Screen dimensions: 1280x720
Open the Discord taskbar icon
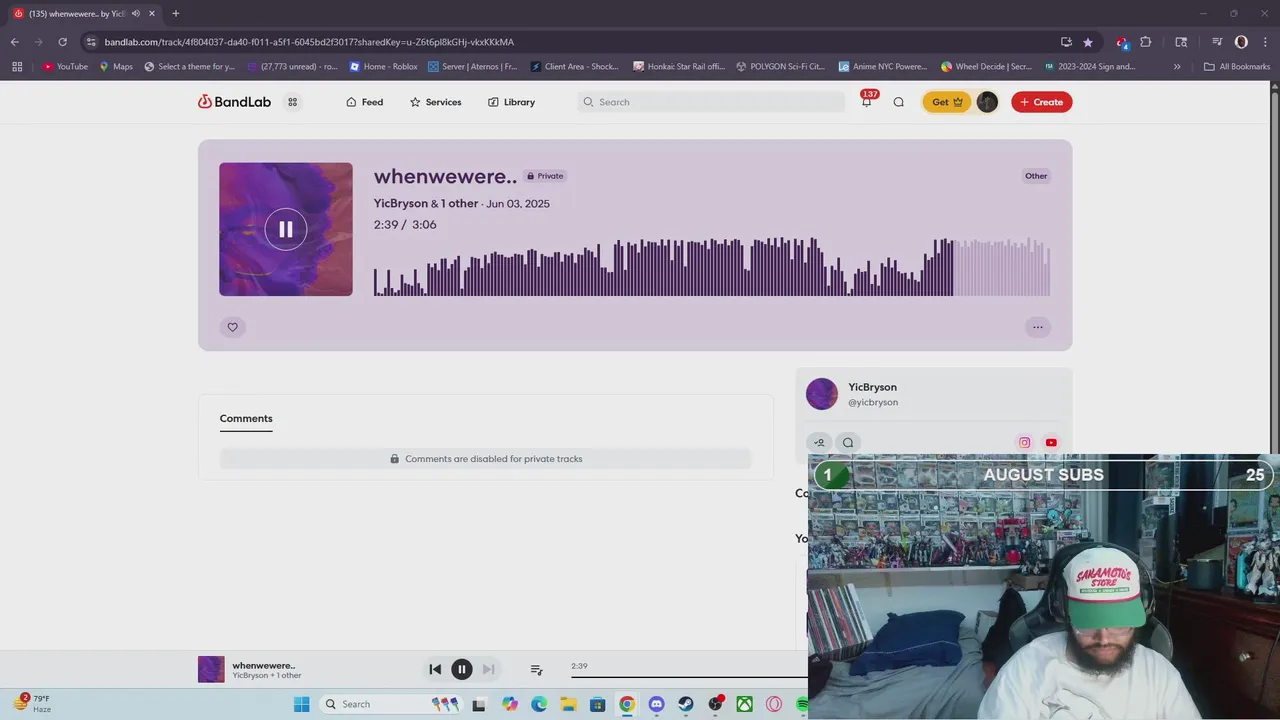[x=656, y=704]
